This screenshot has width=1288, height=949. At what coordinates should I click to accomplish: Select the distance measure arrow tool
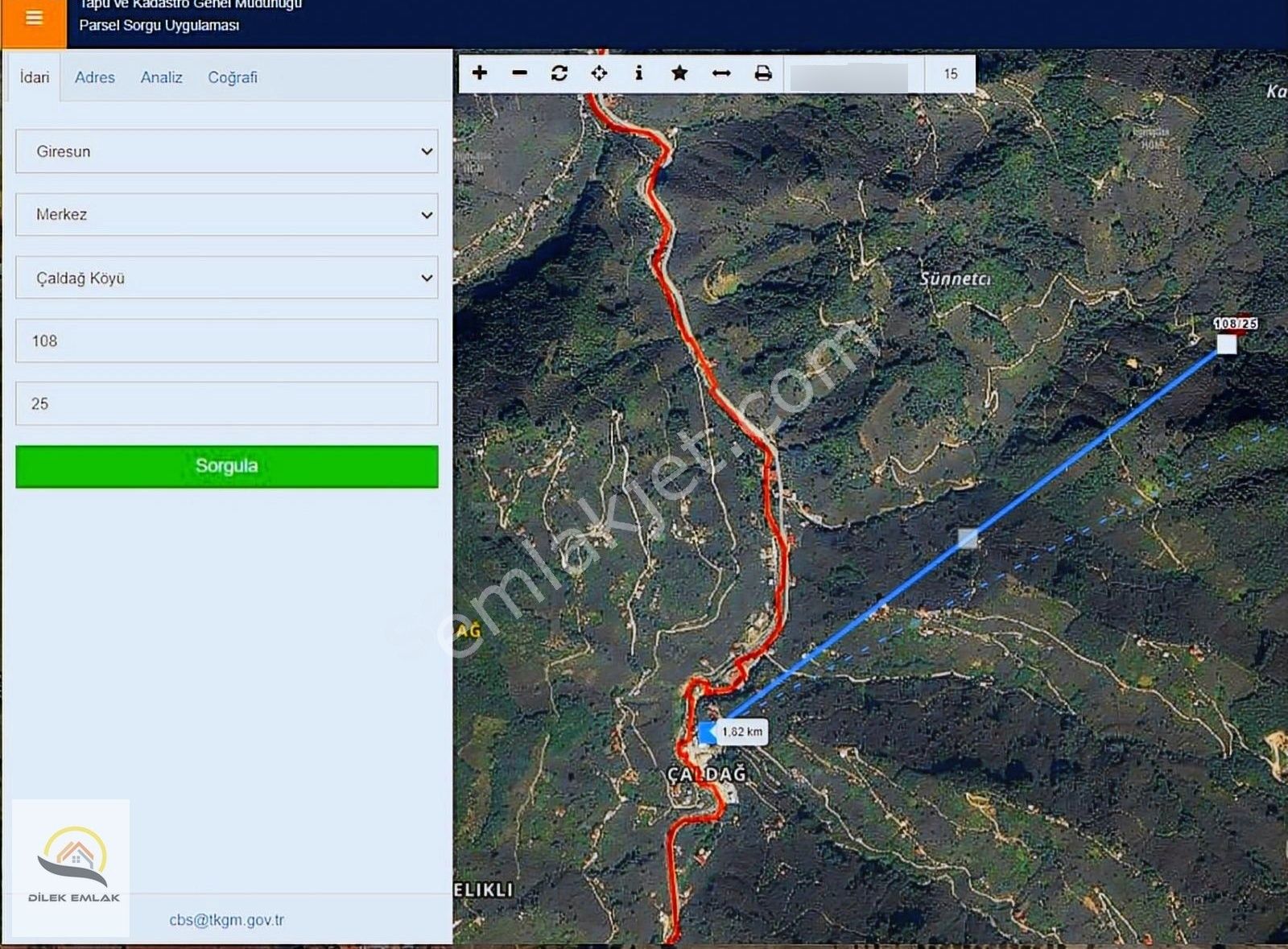click(721, 73)
